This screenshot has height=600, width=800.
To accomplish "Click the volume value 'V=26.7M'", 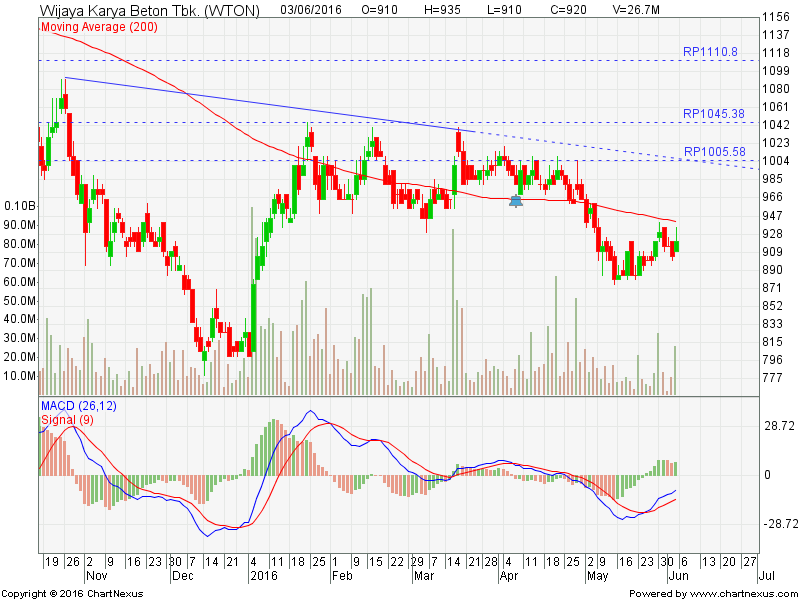I will pyautogui.click(x=635, y=10).
